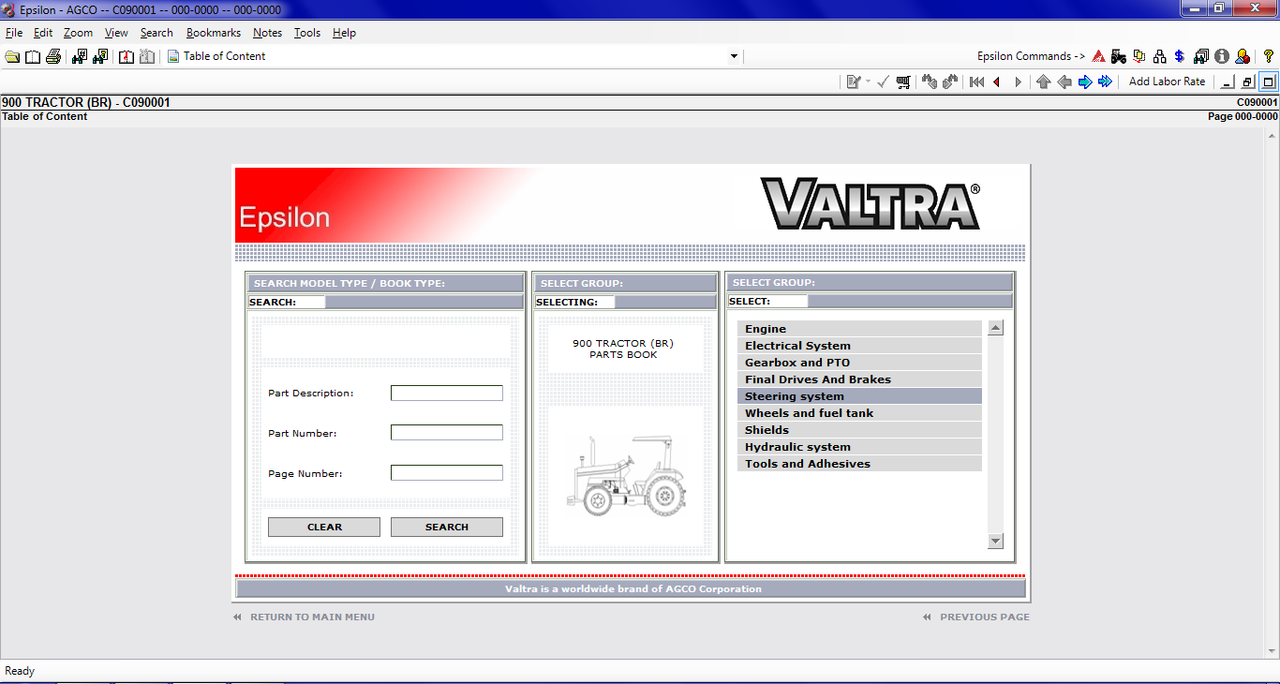This screenshot has height=684, width=1280.
Task: Click the Add Labor Rate button
Action: point(1167,82)
